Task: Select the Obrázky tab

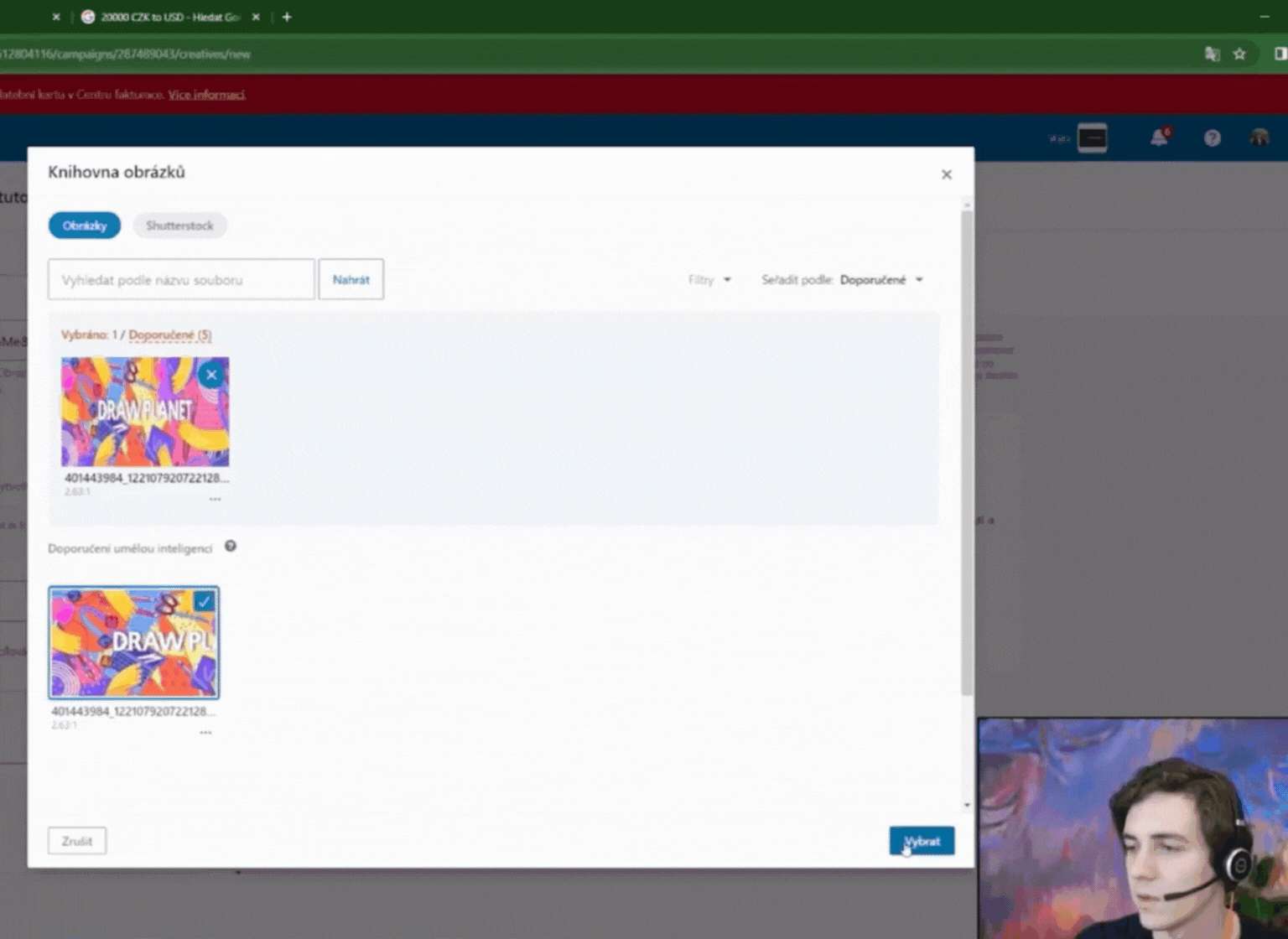Action: point(85,226)
